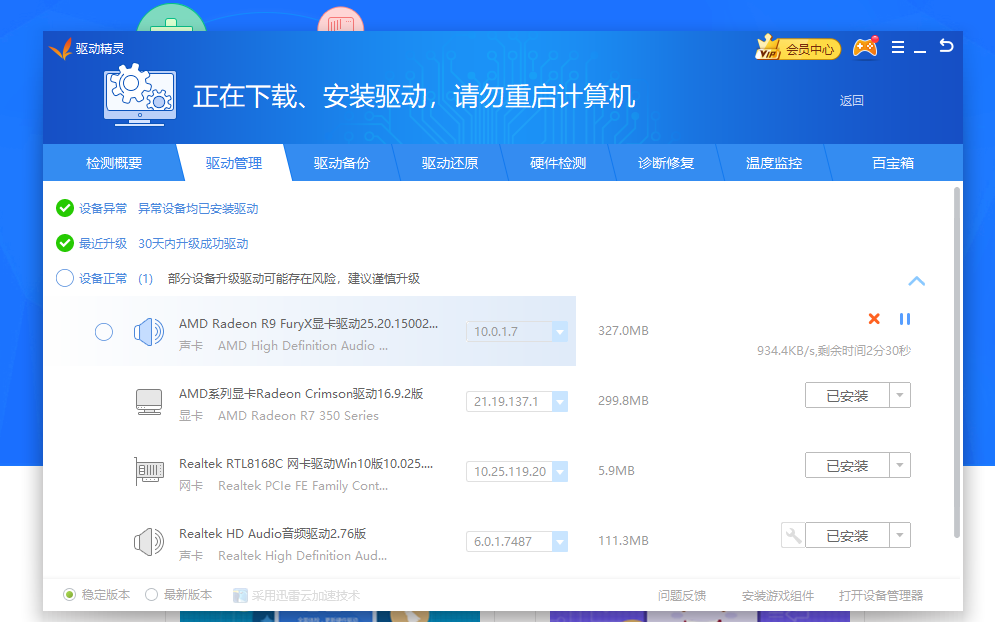Click the game controller icon
The height and width of the screenshot is (622, 995).
click(x=865, y=48)
